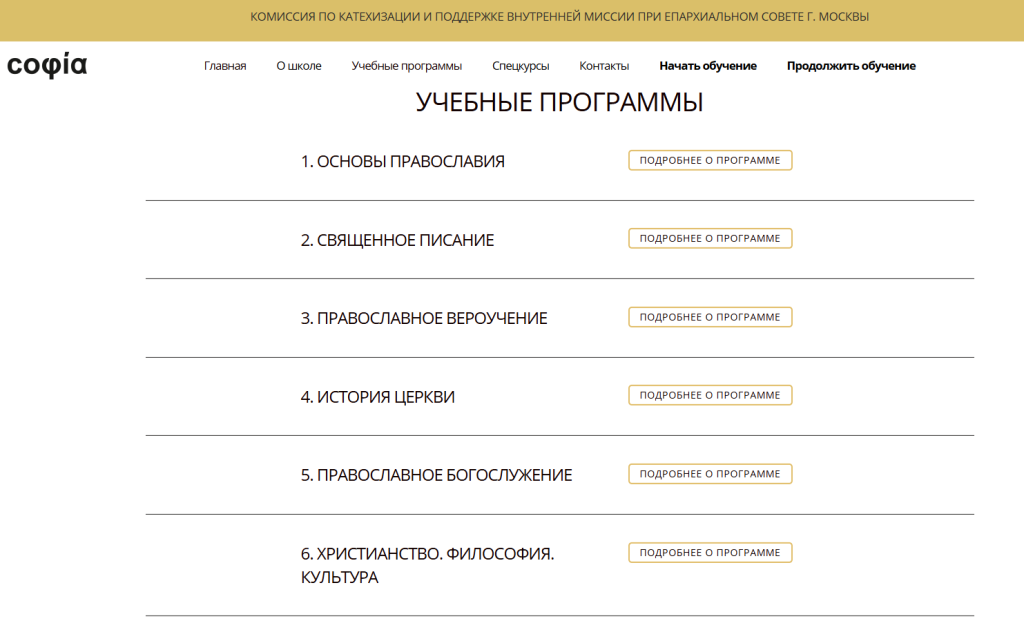Open the Главная menu item
This screenshot has height=639, width=1024.
225,66
